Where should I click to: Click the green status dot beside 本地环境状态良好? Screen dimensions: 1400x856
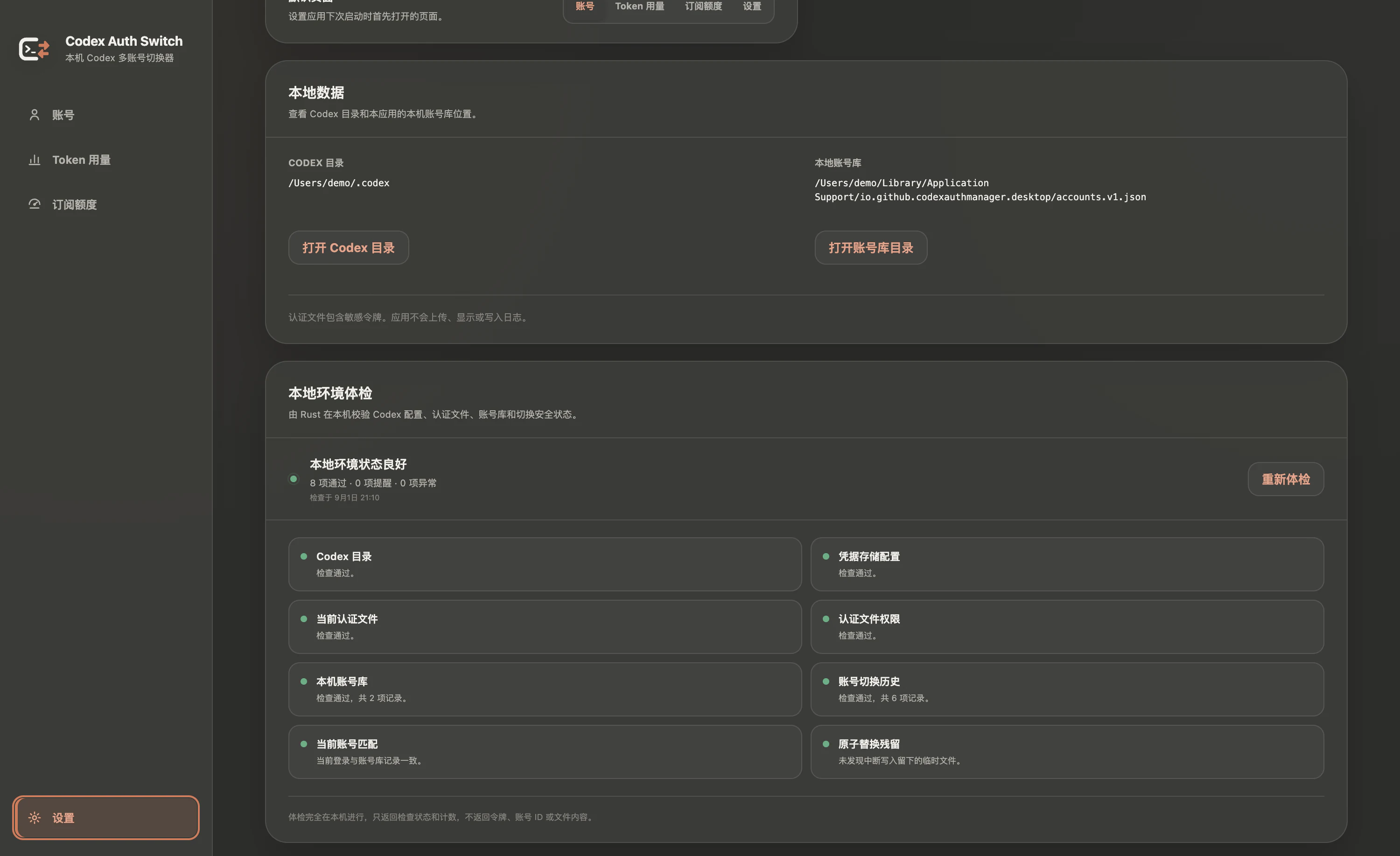coord(293,478)
